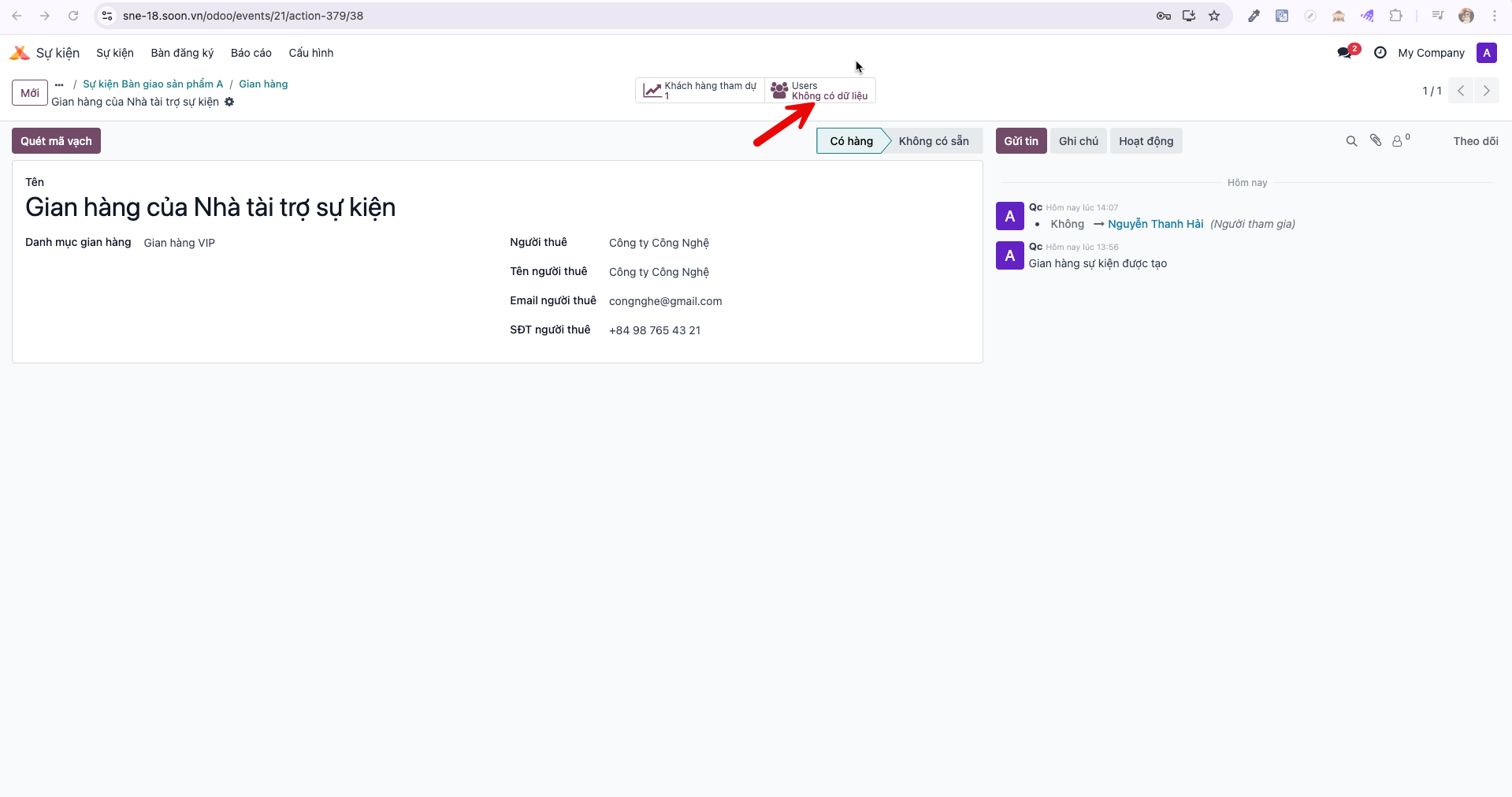Go to the next record arrow
The image size is (1512, 797).
click(x=1487, y=91)
